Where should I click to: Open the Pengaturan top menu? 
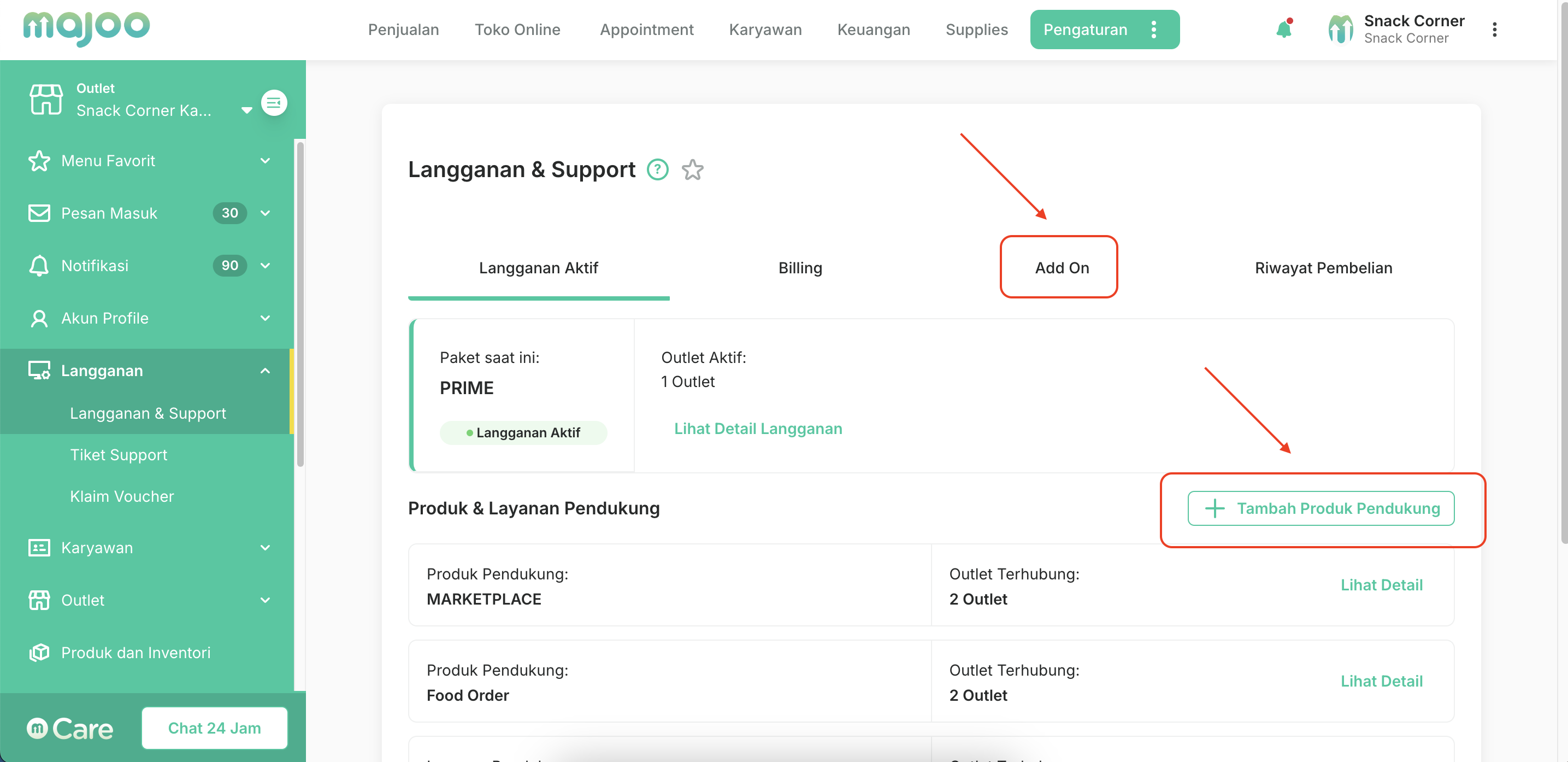click(x=1104, y=29)
